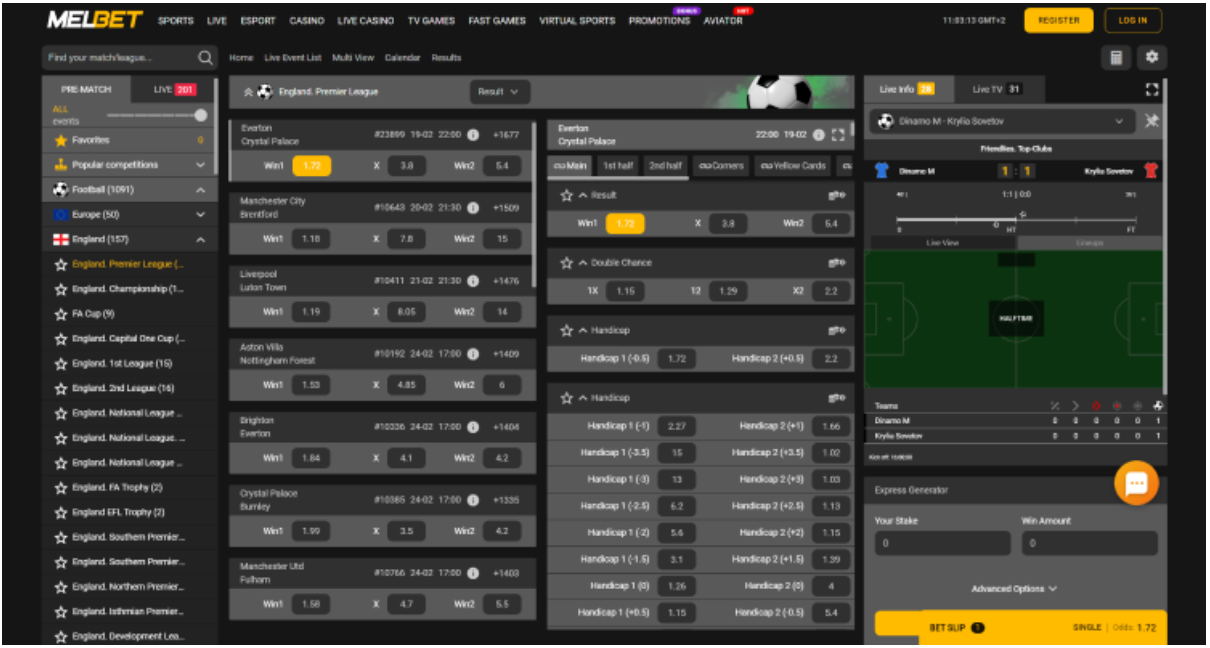Switch to the Live TV tab

click(x=996, y=90)
